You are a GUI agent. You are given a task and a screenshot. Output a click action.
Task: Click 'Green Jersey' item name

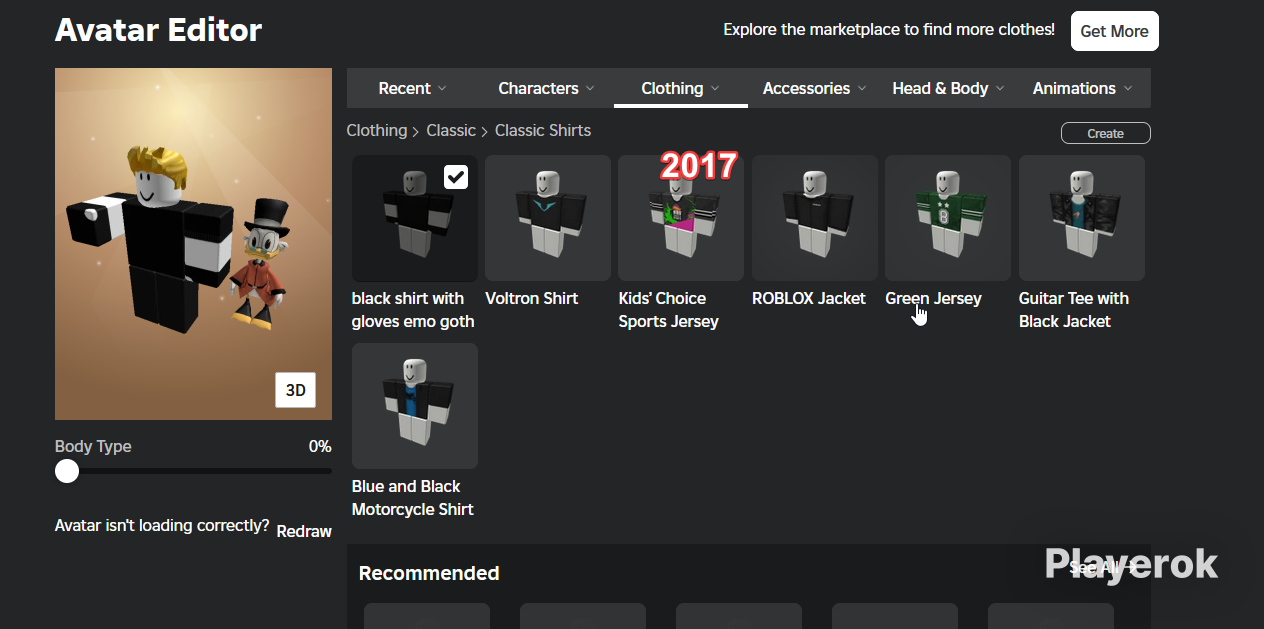pyautogui.click(x=933, y=298)
